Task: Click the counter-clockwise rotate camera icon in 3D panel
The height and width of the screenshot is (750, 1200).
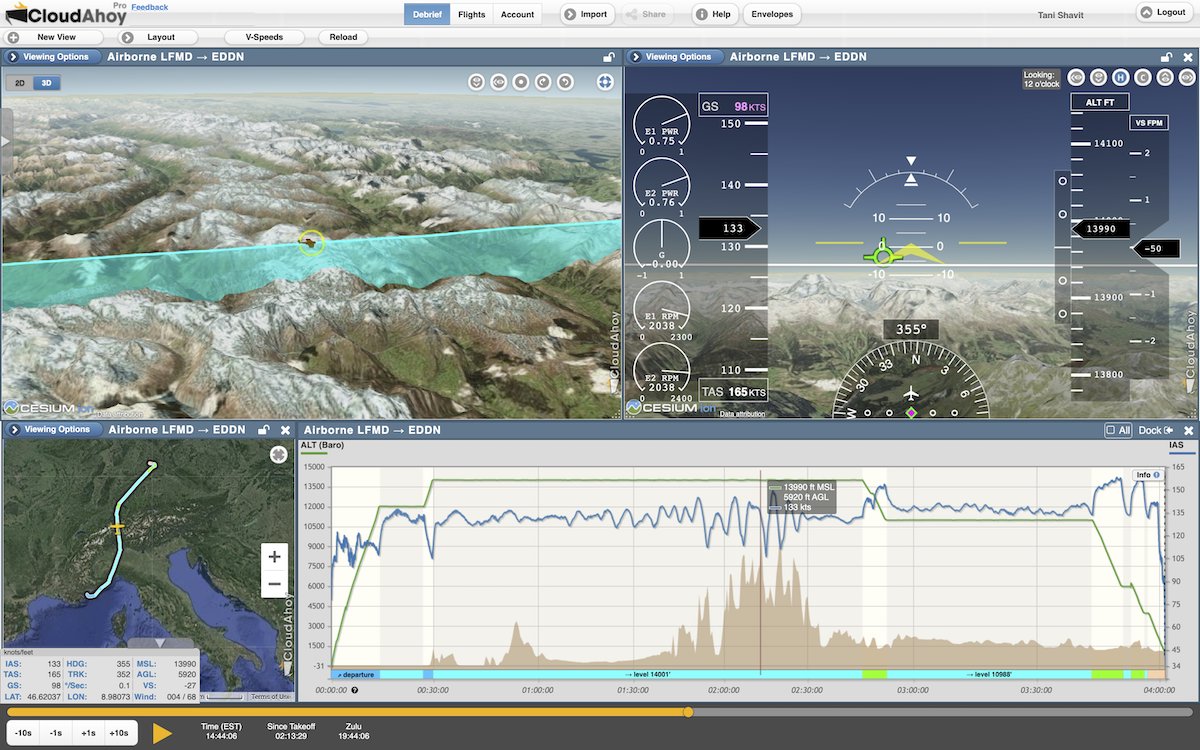Action: click(x=565, y=82)
